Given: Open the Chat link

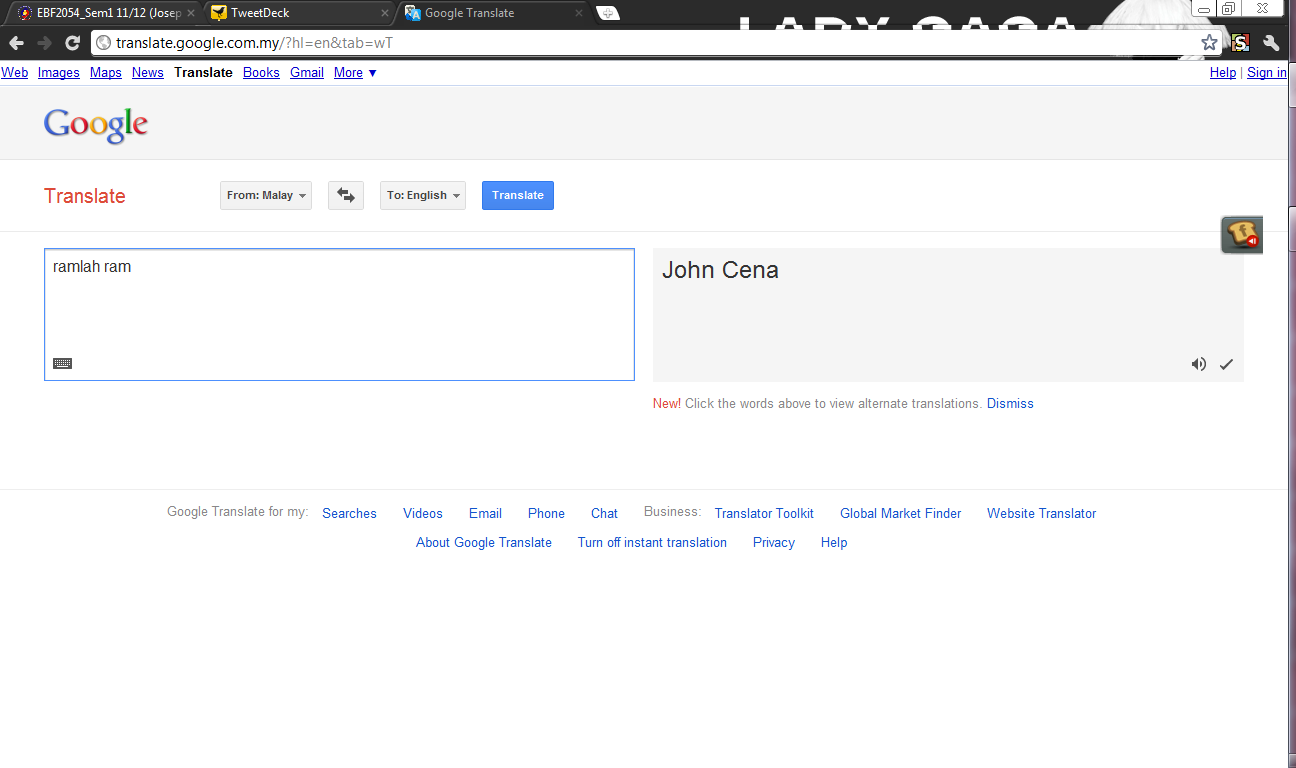Looking at the screenshot, I should [604, 513].
